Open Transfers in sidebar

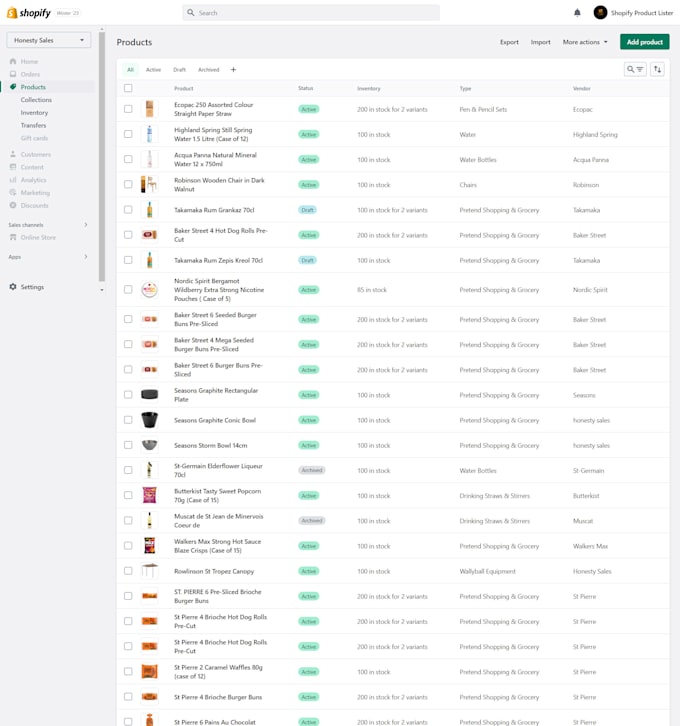(33, 125)
